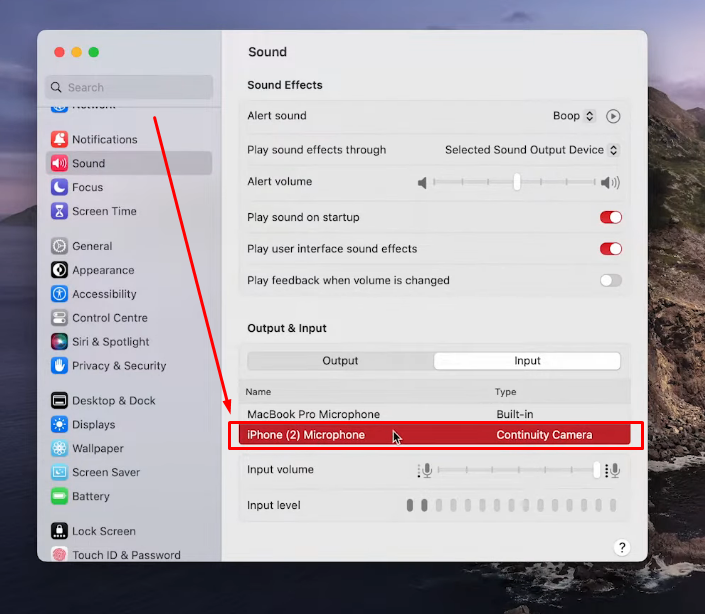The height and width of the screenshot is (614, 705).
Task: Click the Name column header
Action: (x=258, y=392)
